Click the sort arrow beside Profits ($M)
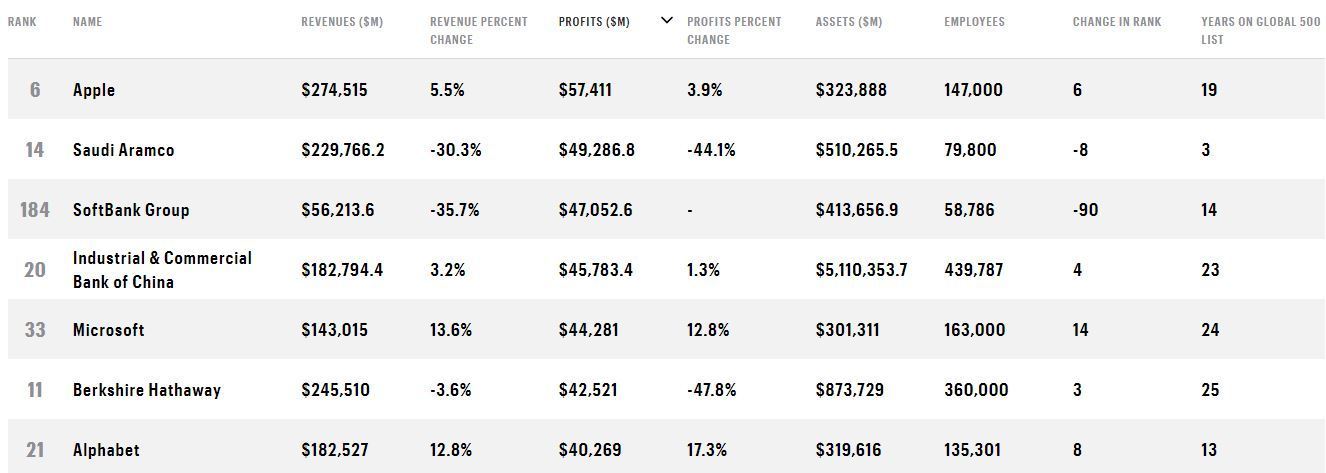This screenshot has width=1326, height=473. 667,21
